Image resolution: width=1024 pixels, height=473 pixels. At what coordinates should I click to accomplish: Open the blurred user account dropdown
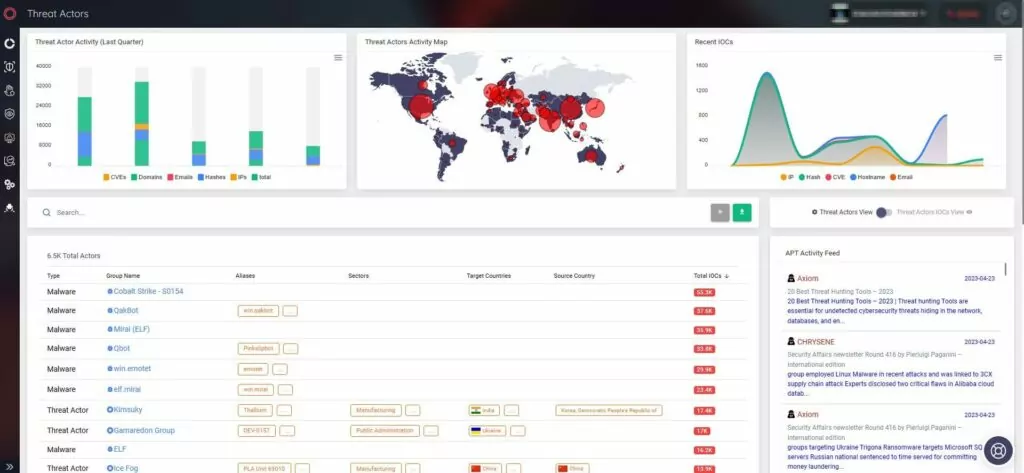point(879,14)
